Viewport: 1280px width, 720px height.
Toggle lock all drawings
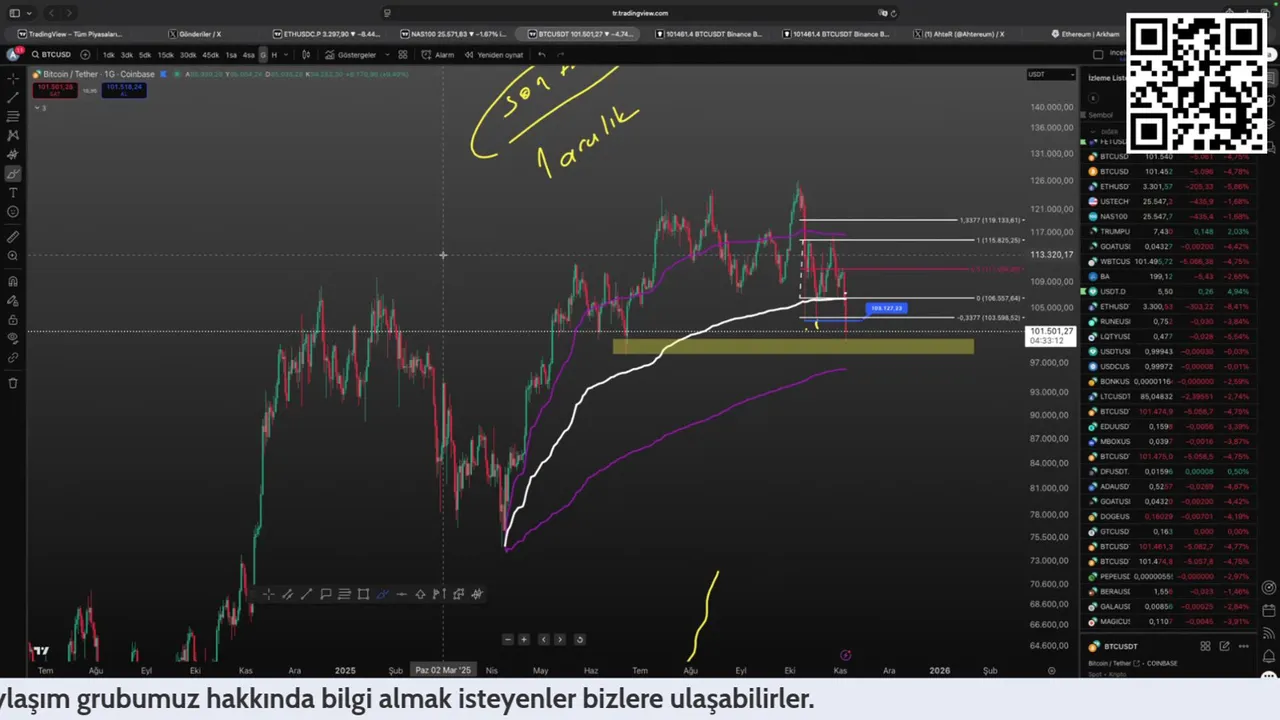coord(13,319)
